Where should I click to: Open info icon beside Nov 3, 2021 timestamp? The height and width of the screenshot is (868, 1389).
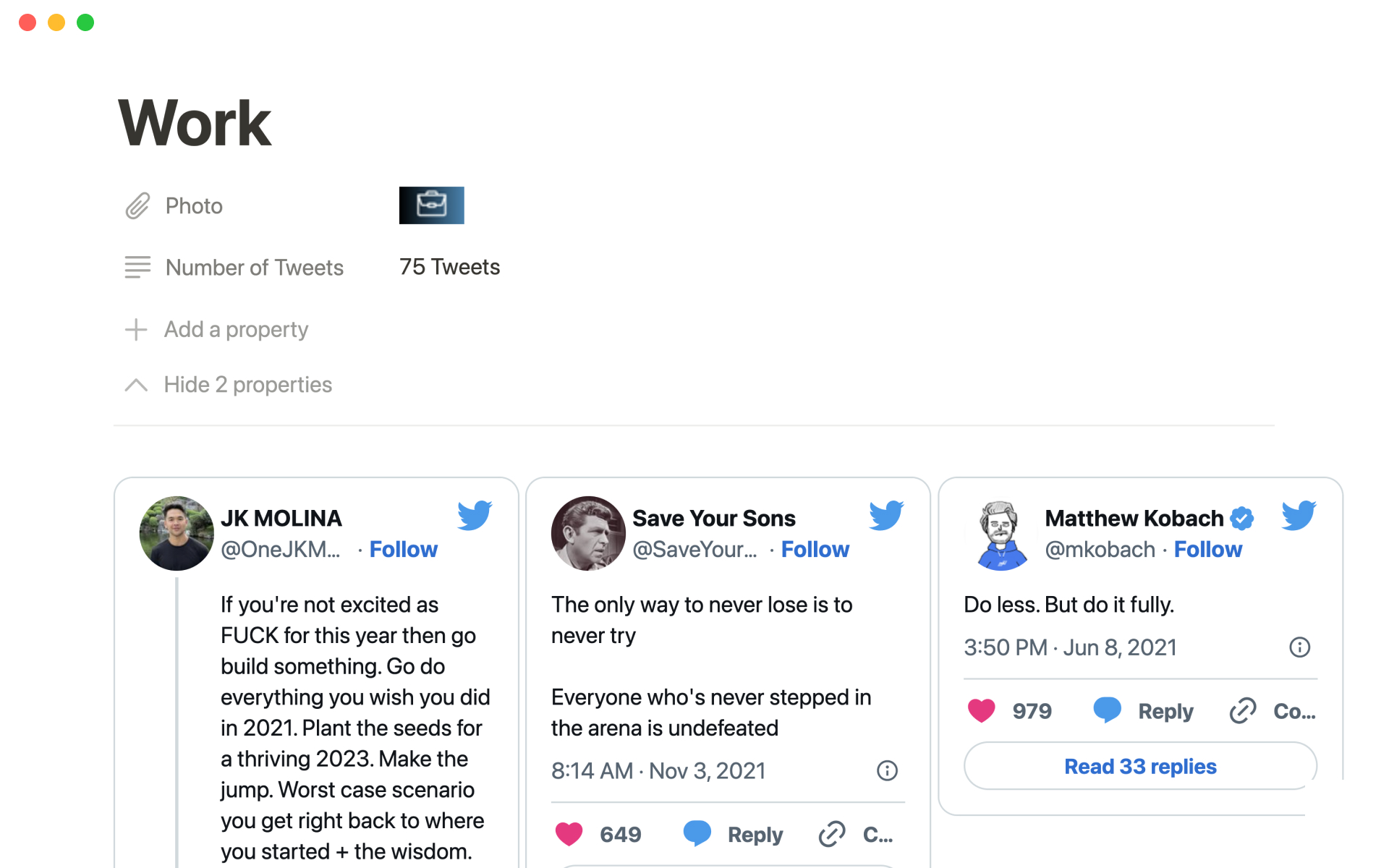coord(887,770)
